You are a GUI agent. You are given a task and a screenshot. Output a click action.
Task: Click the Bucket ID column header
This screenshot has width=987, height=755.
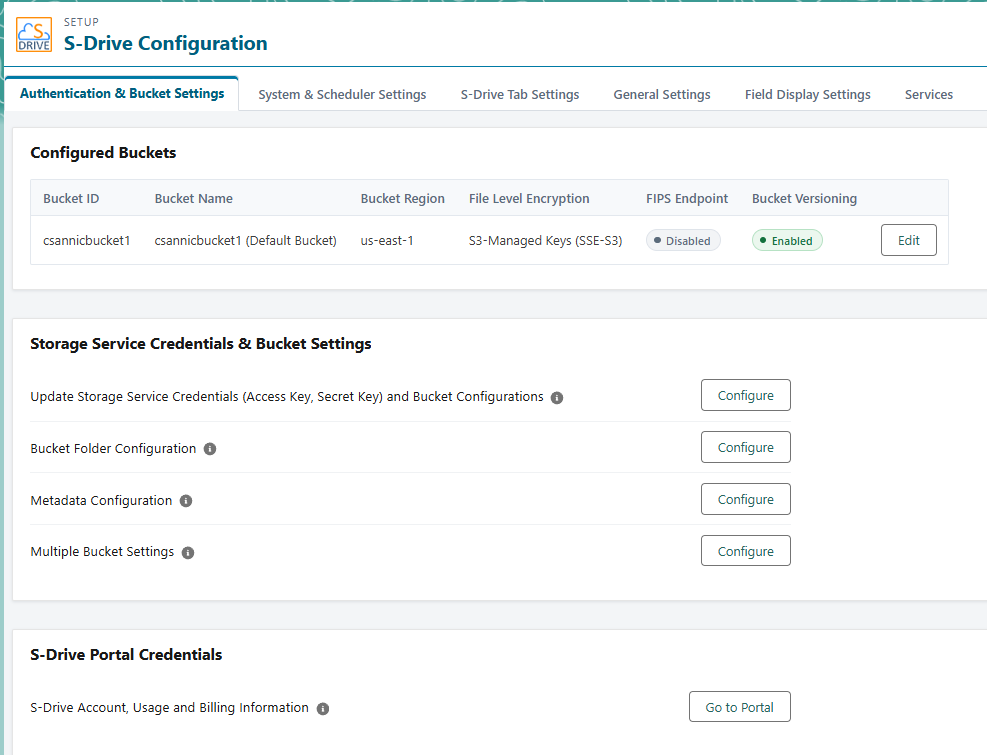pyautogui.click(x=71, y=198)
